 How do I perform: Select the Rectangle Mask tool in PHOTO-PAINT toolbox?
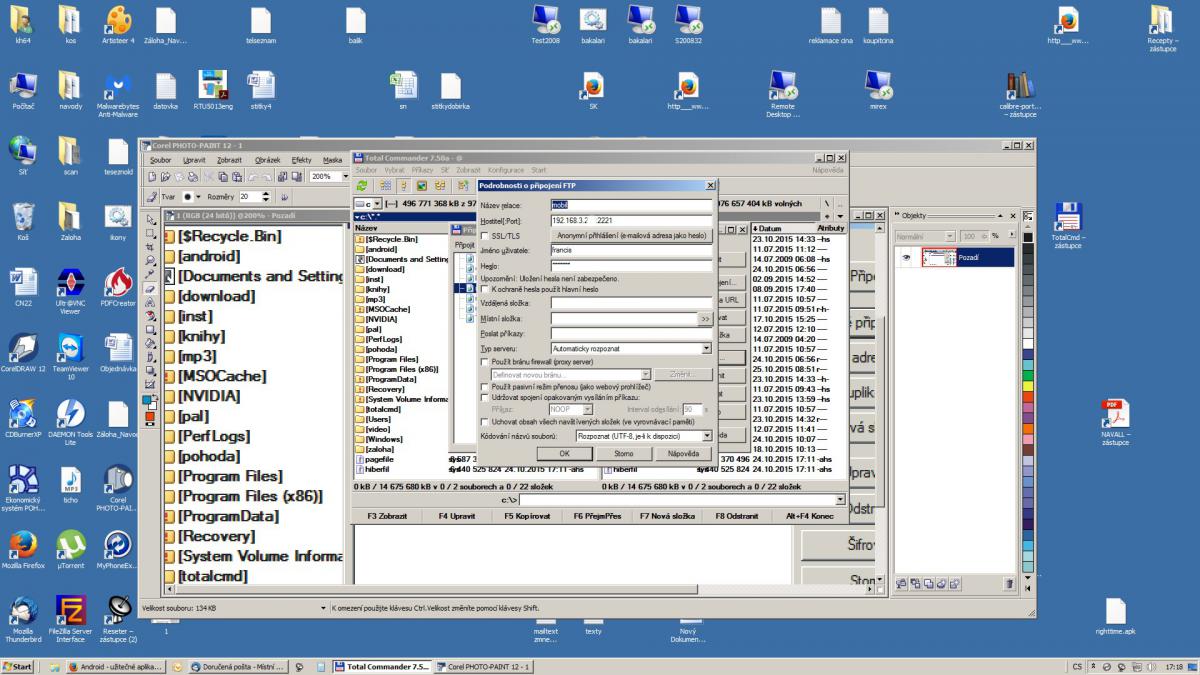pyautogui.click(x=150, y=233)
